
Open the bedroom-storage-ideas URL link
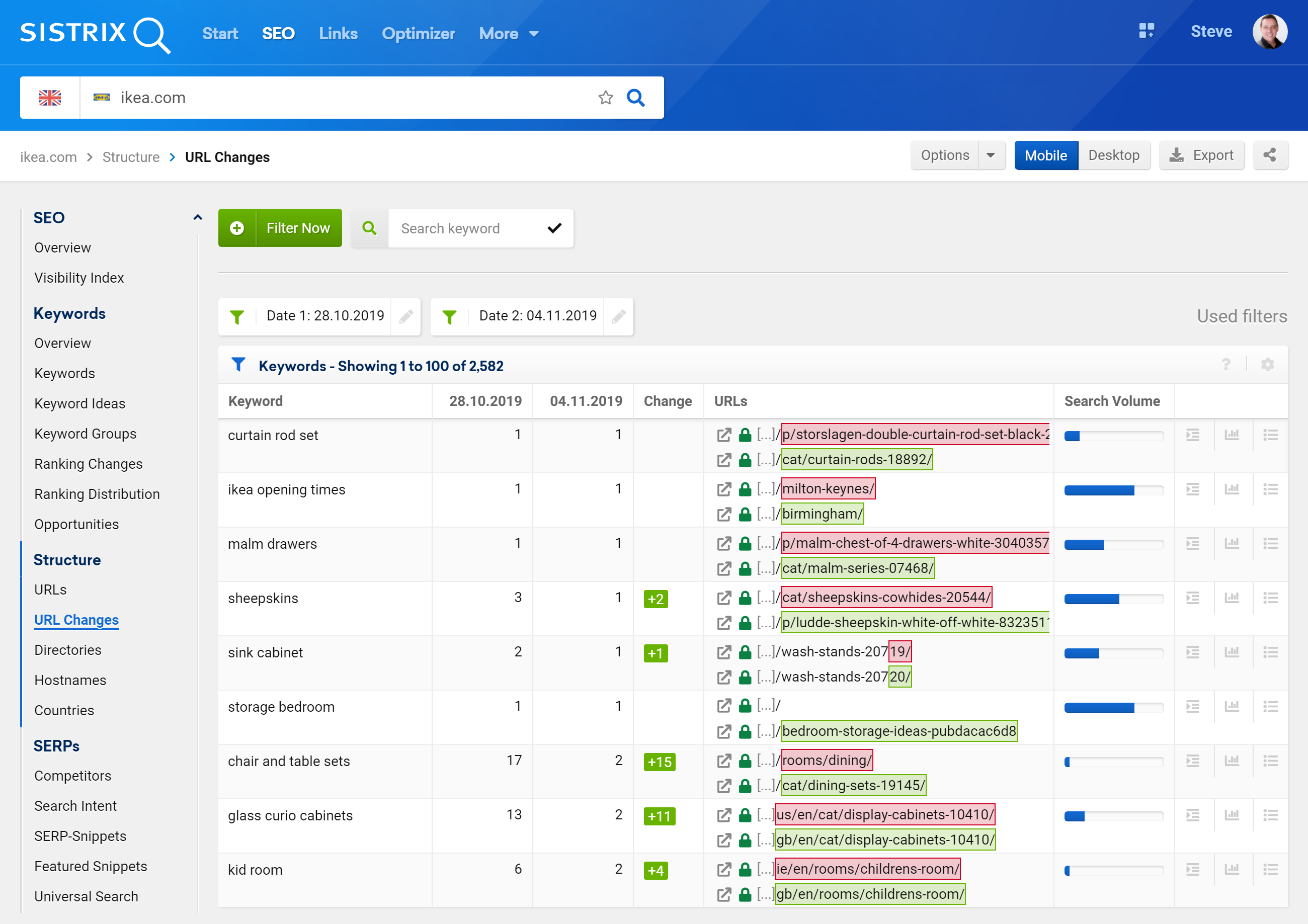(x=899, y=731)
